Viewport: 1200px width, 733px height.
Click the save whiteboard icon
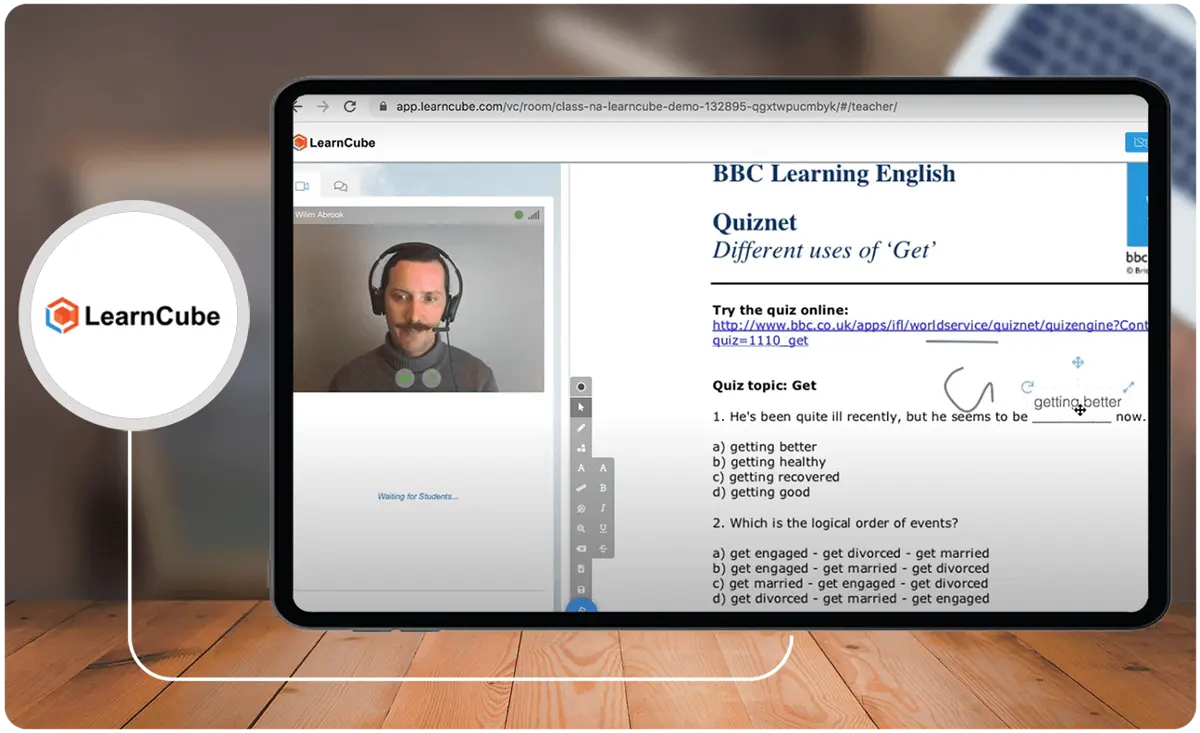coord(581,589)
